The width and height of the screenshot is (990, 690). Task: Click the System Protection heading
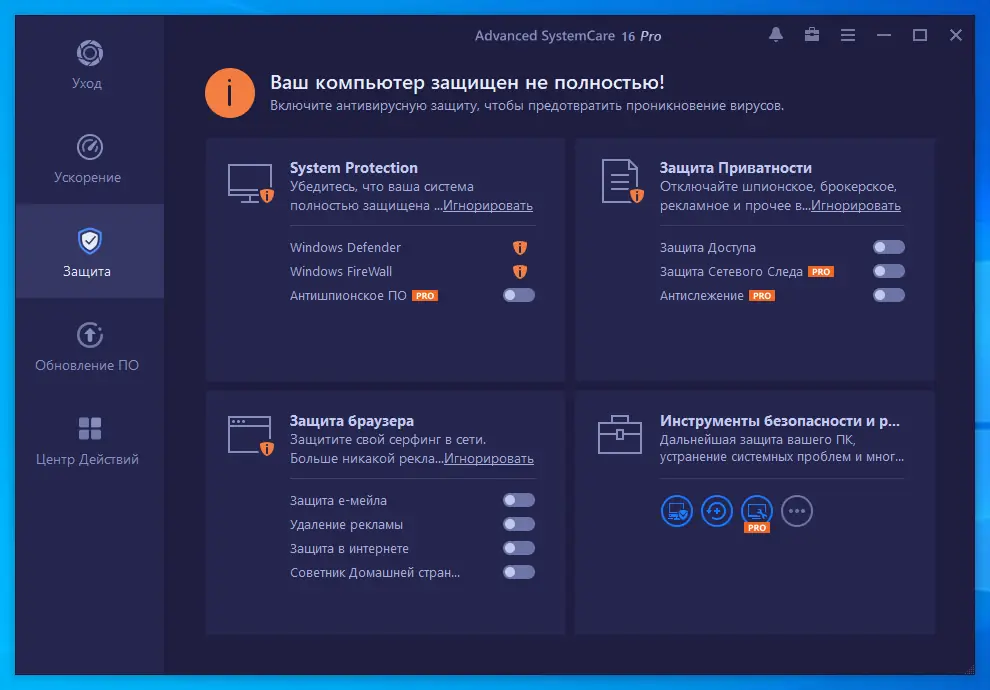(354, 168)
